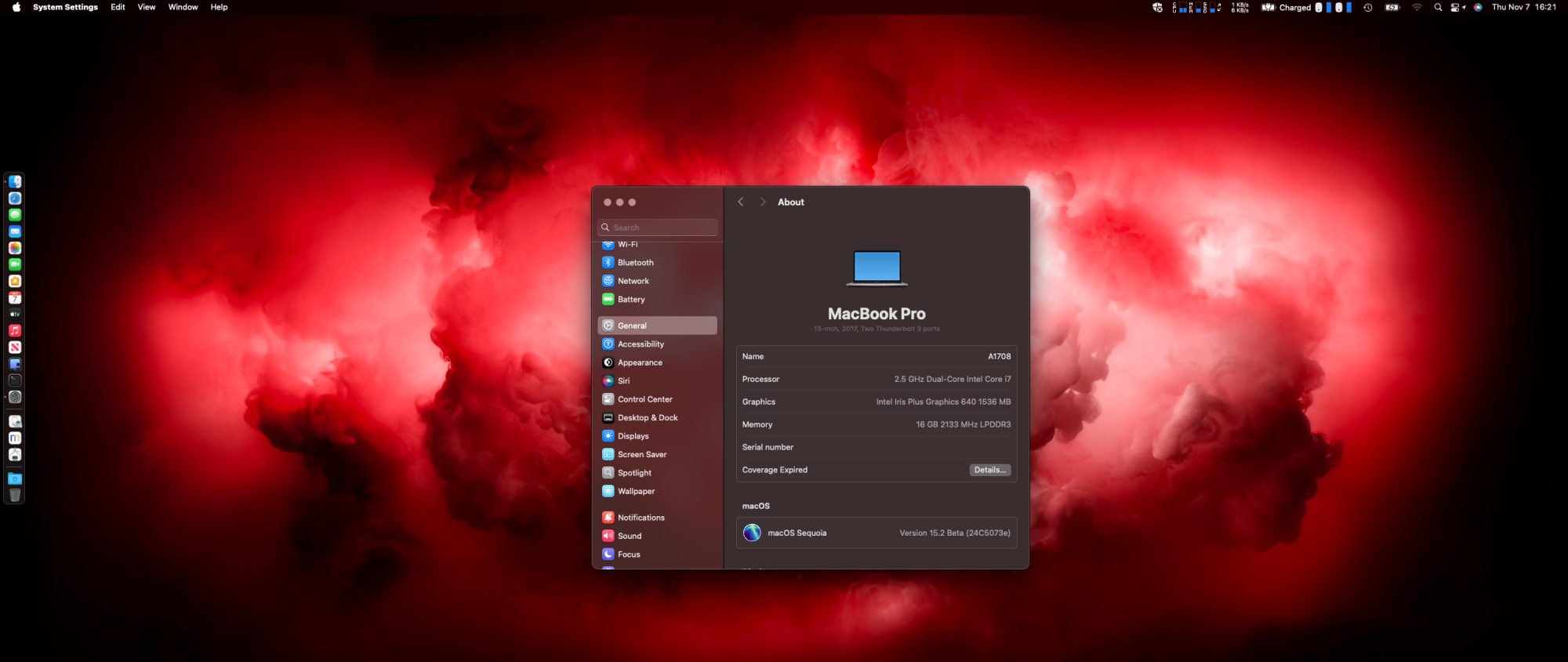Open Spotlight search from the menu bar
This screenshot has width=1568, height=662.
1438,7
